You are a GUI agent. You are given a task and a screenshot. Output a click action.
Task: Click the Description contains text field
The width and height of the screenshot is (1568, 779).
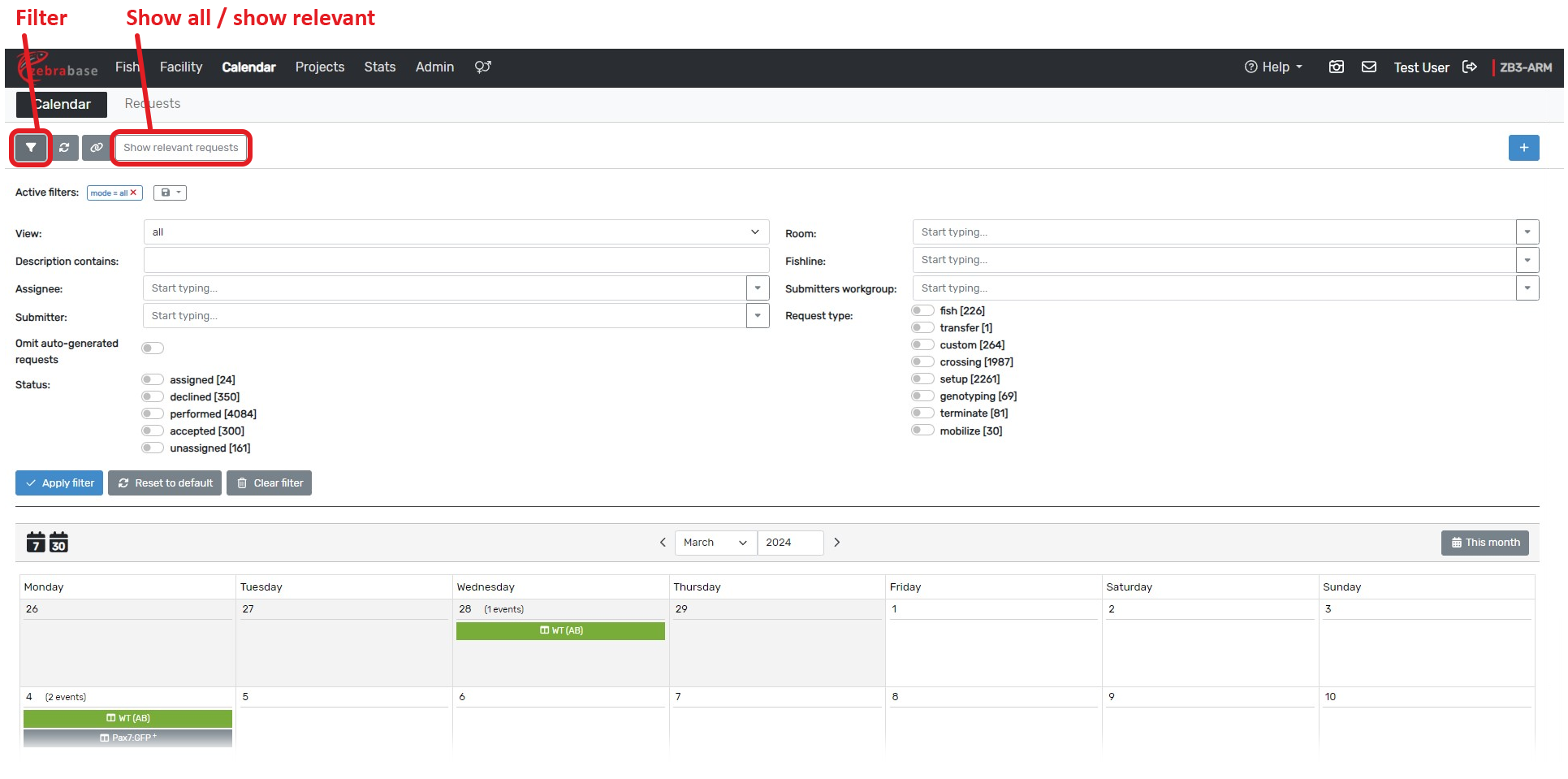(456, 261)
